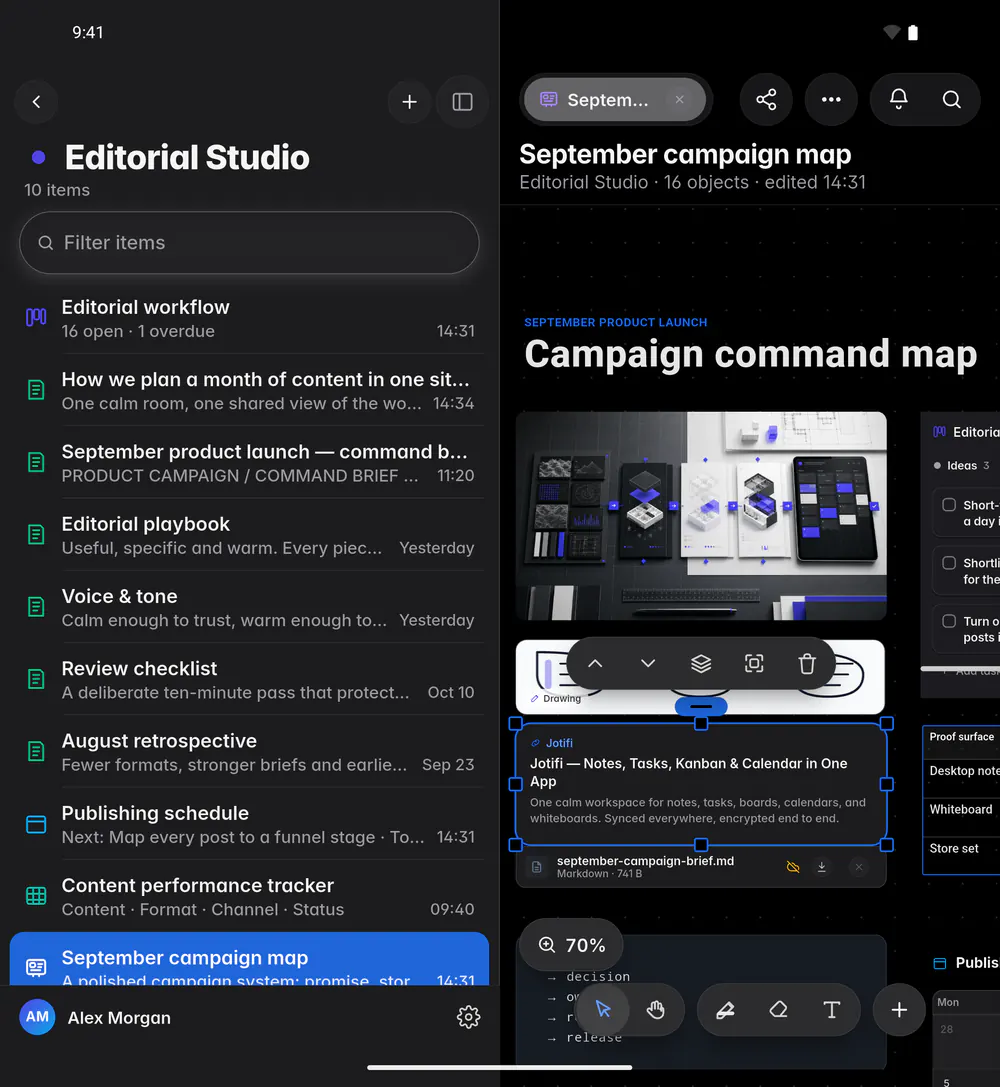Image resolution: width=1000 pixels, height=1087 pixels.
Task: Share the September campaign map
Action: [x=766, y=100]
